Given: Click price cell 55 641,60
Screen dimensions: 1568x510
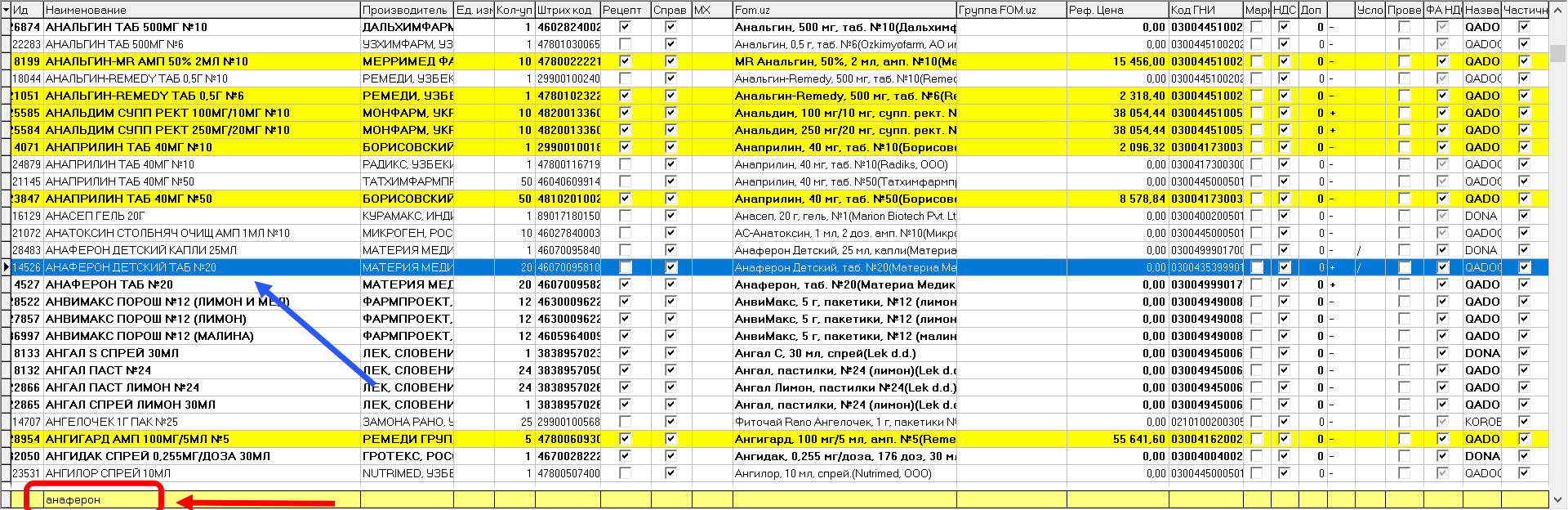Looking at the screenshot, I should pyautogui.click(x=1117, y=439).
